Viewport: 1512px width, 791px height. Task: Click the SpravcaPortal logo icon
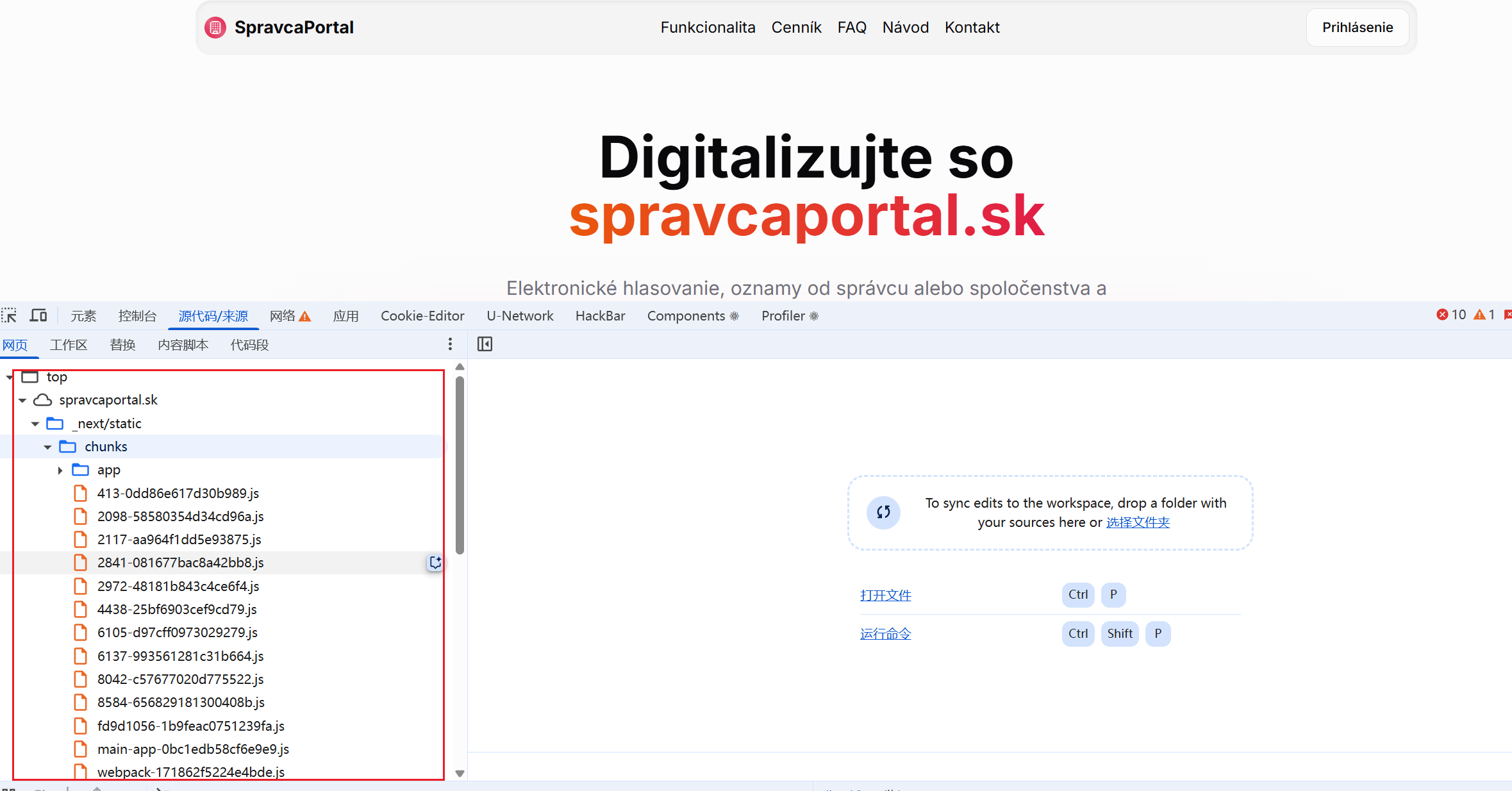coord(215,28)
